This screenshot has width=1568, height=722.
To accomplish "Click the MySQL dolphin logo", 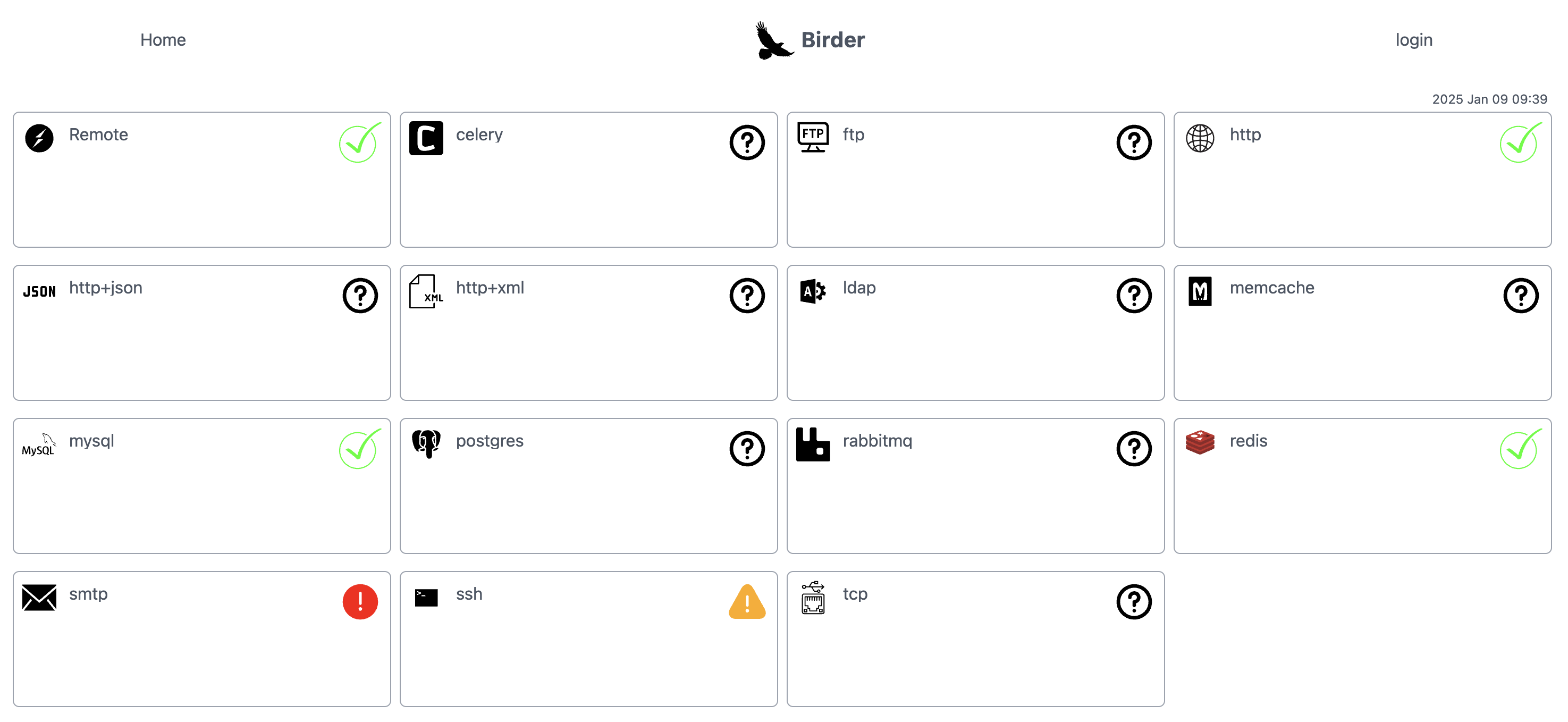I will point(38,445).
